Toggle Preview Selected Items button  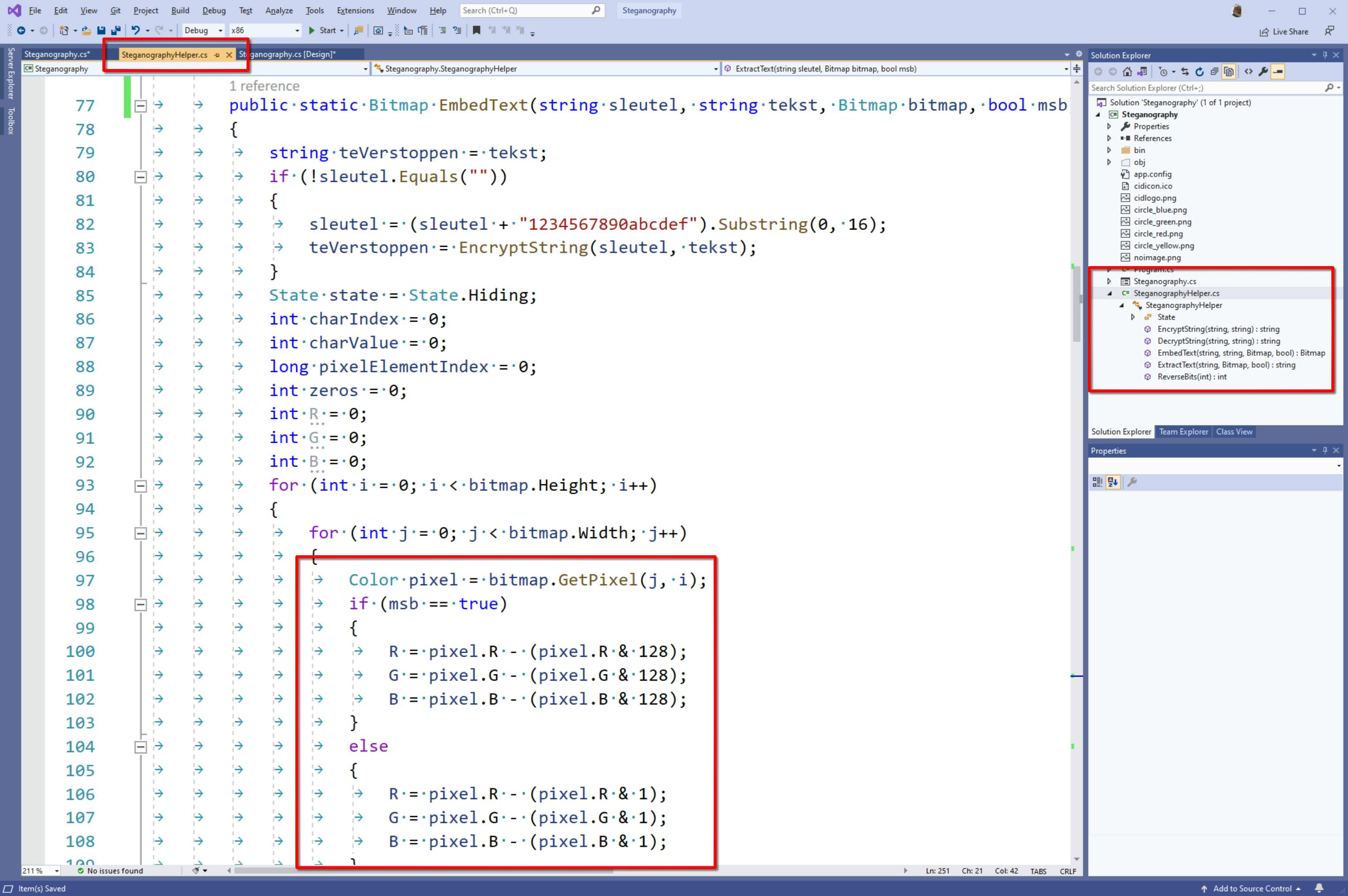coord(1278,72)
